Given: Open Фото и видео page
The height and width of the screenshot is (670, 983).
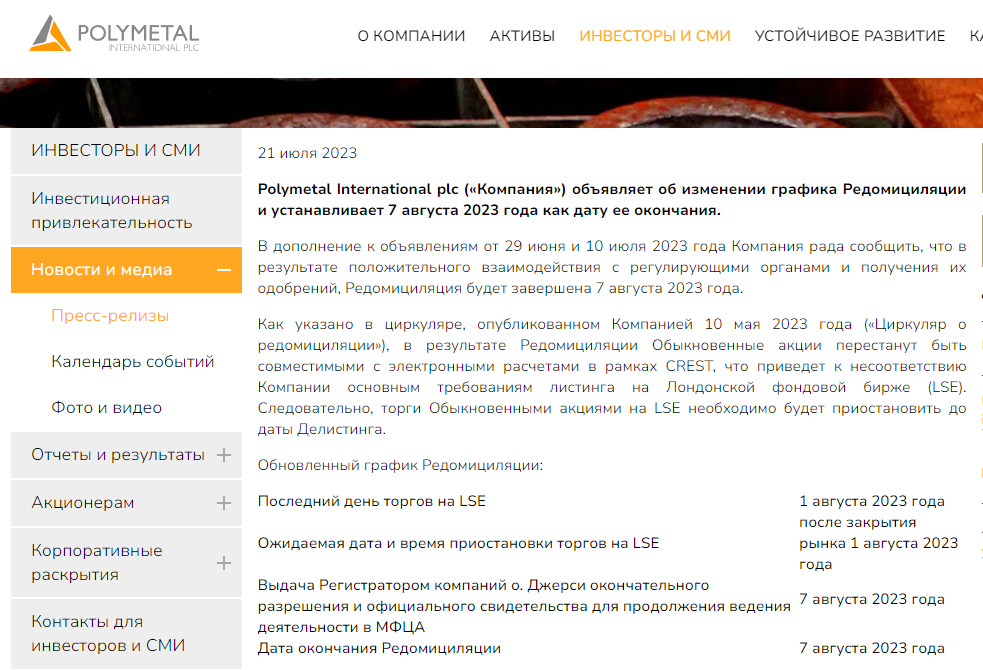Looking at the screenshot, I should pos(107,408).
